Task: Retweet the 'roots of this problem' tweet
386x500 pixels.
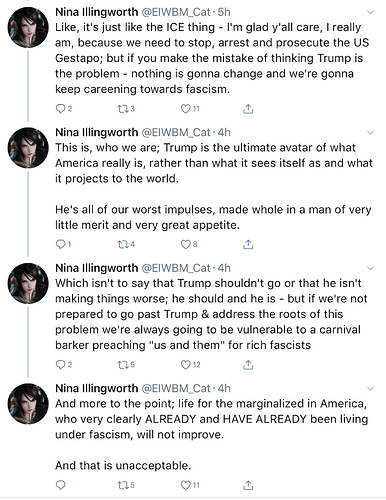Action: pyautogui.click(x=122, y=365)
